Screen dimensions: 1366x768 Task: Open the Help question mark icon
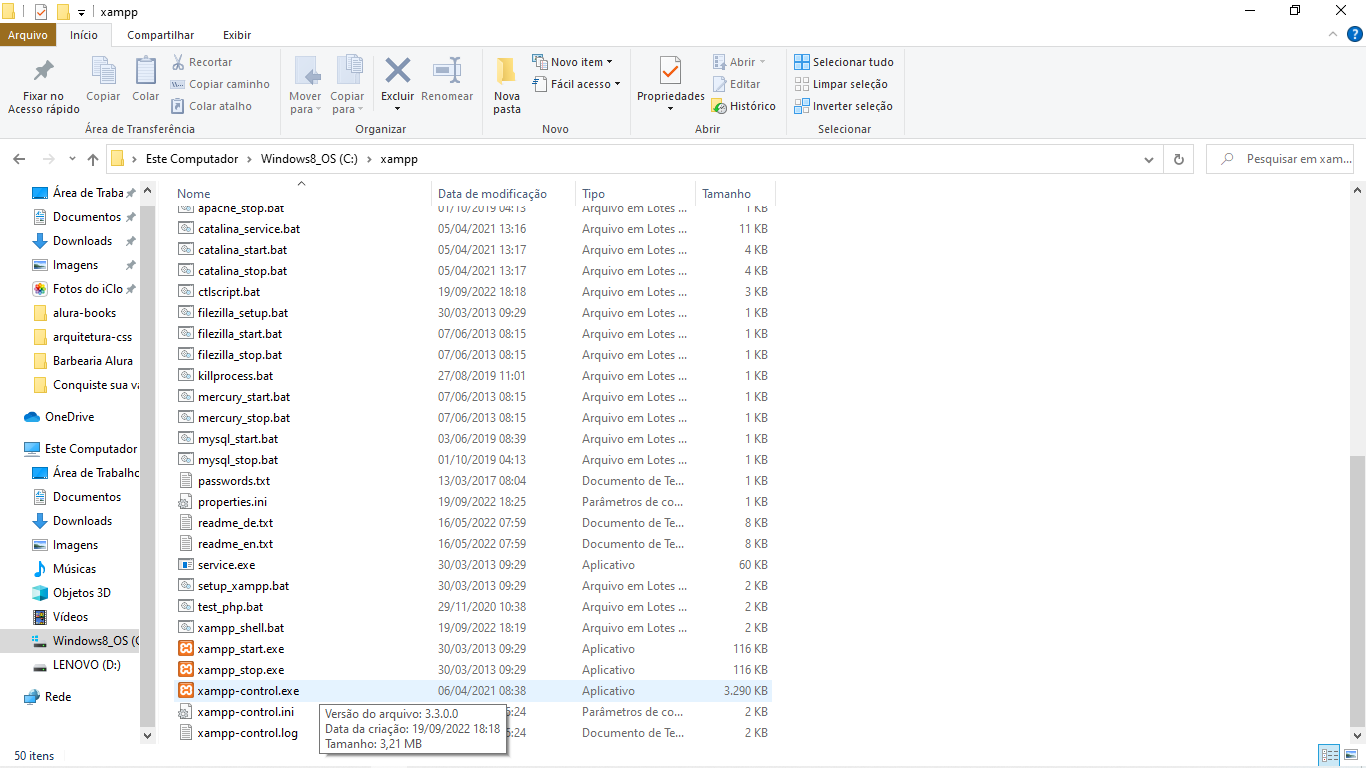(x=1355, y=34)
